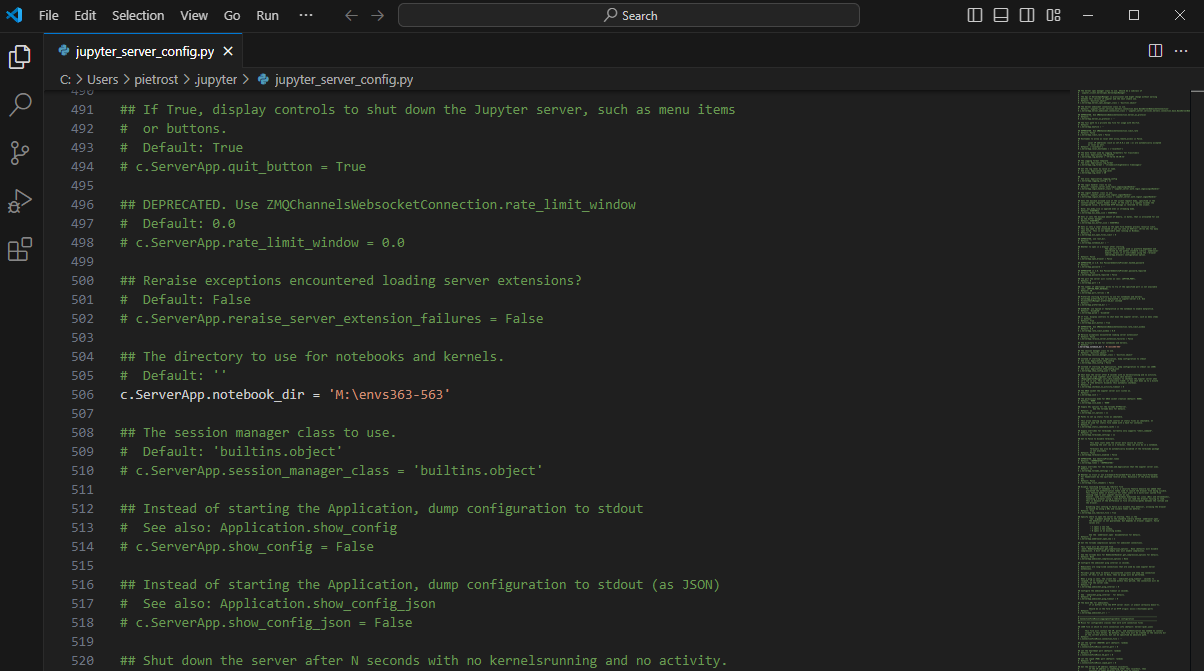
Task: Toggle the secondary side bar layout button
Action: pyautogui.click(x=1027, y=15)
